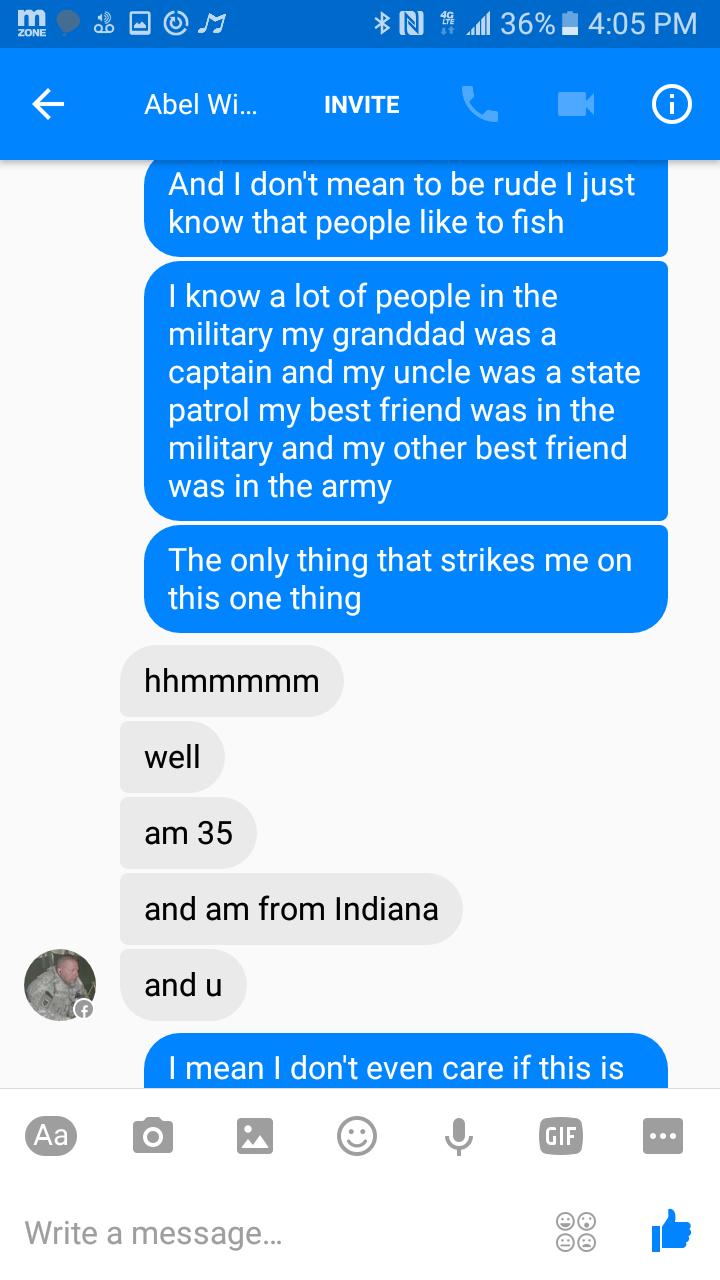
Task: Open the sticker faces icon in message field
Action: point(576,1232)
